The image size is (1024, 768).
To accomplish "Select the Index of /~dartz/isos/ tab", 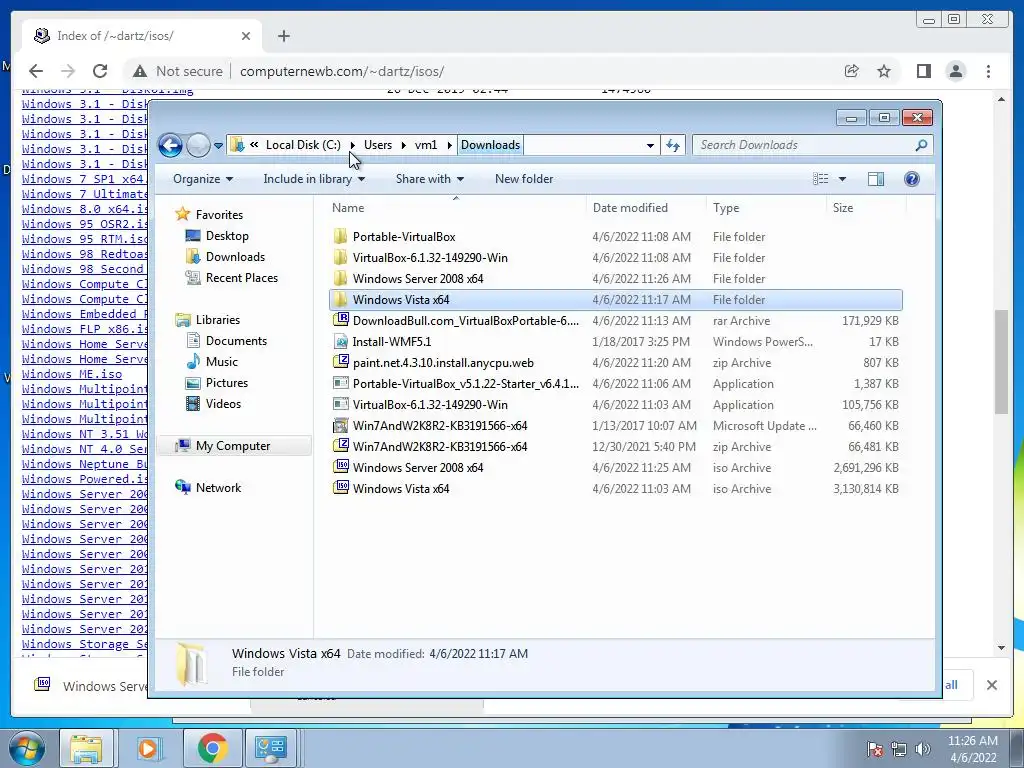I will 142,36.
